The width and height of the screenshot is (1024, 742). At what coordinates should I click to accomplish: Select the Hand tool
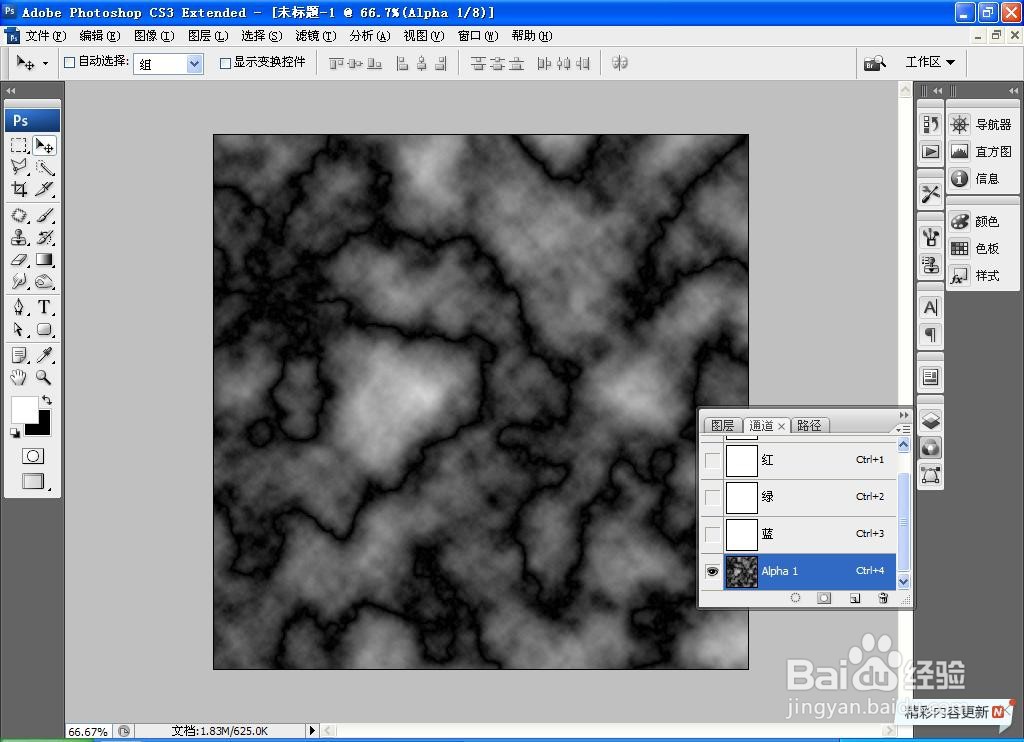click(20, 377)
